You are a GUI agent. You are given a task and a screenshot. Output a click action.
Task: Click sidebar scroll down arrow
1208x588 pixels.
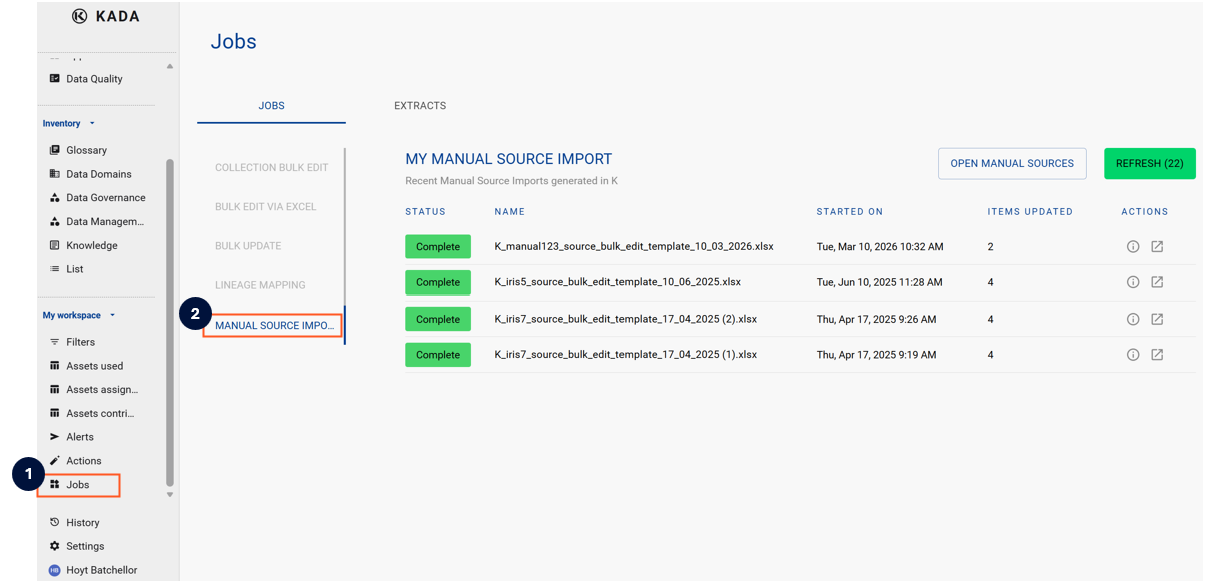170,494
